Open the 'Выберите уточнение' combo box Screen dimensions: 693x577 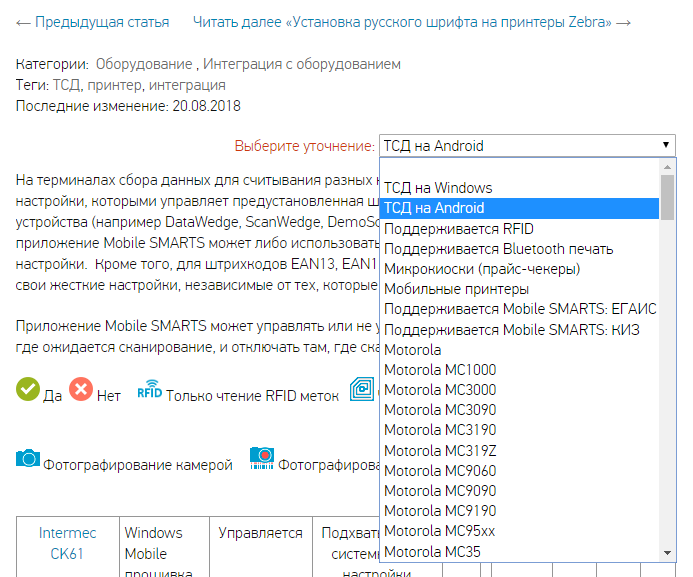point(527,145)
